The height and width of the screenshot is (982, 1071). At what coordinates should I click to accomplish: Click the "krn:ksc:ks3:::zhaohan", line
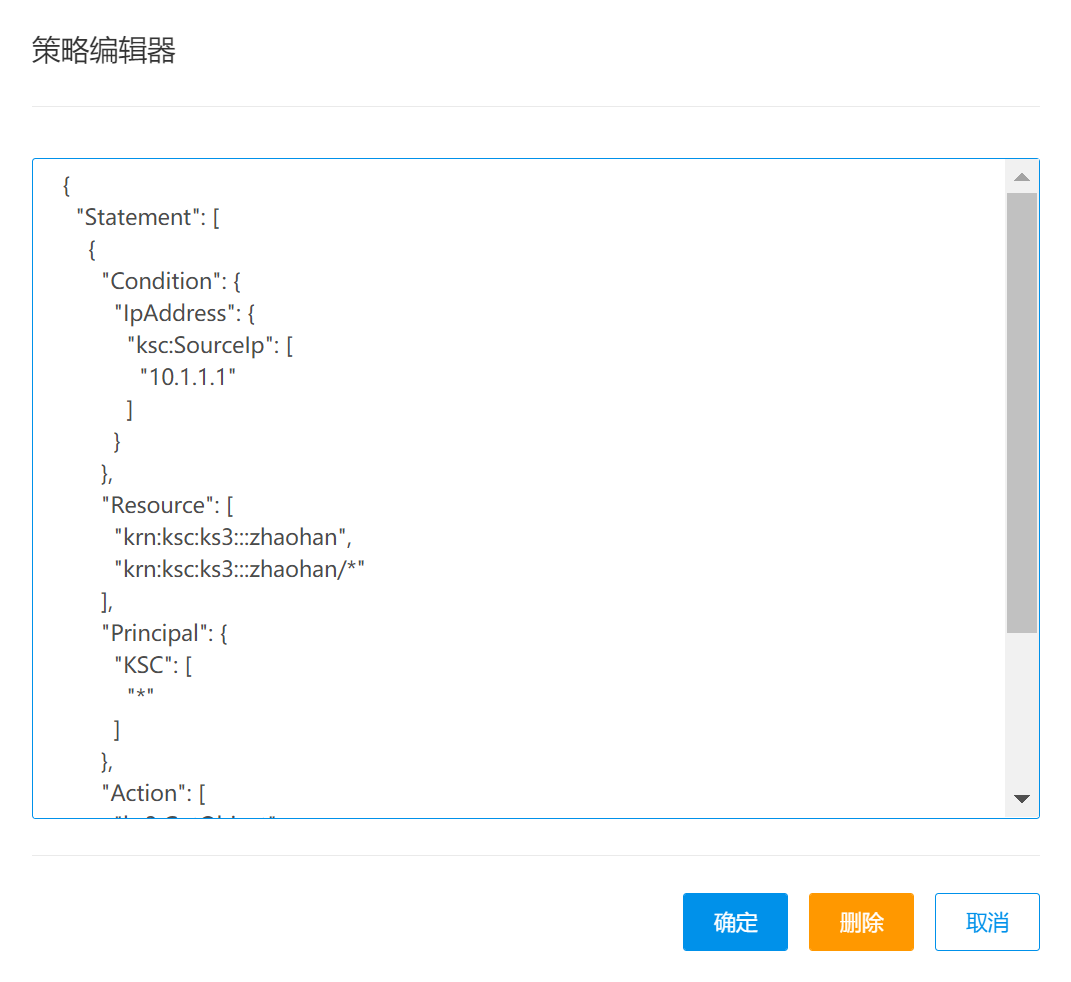[233, 537]
